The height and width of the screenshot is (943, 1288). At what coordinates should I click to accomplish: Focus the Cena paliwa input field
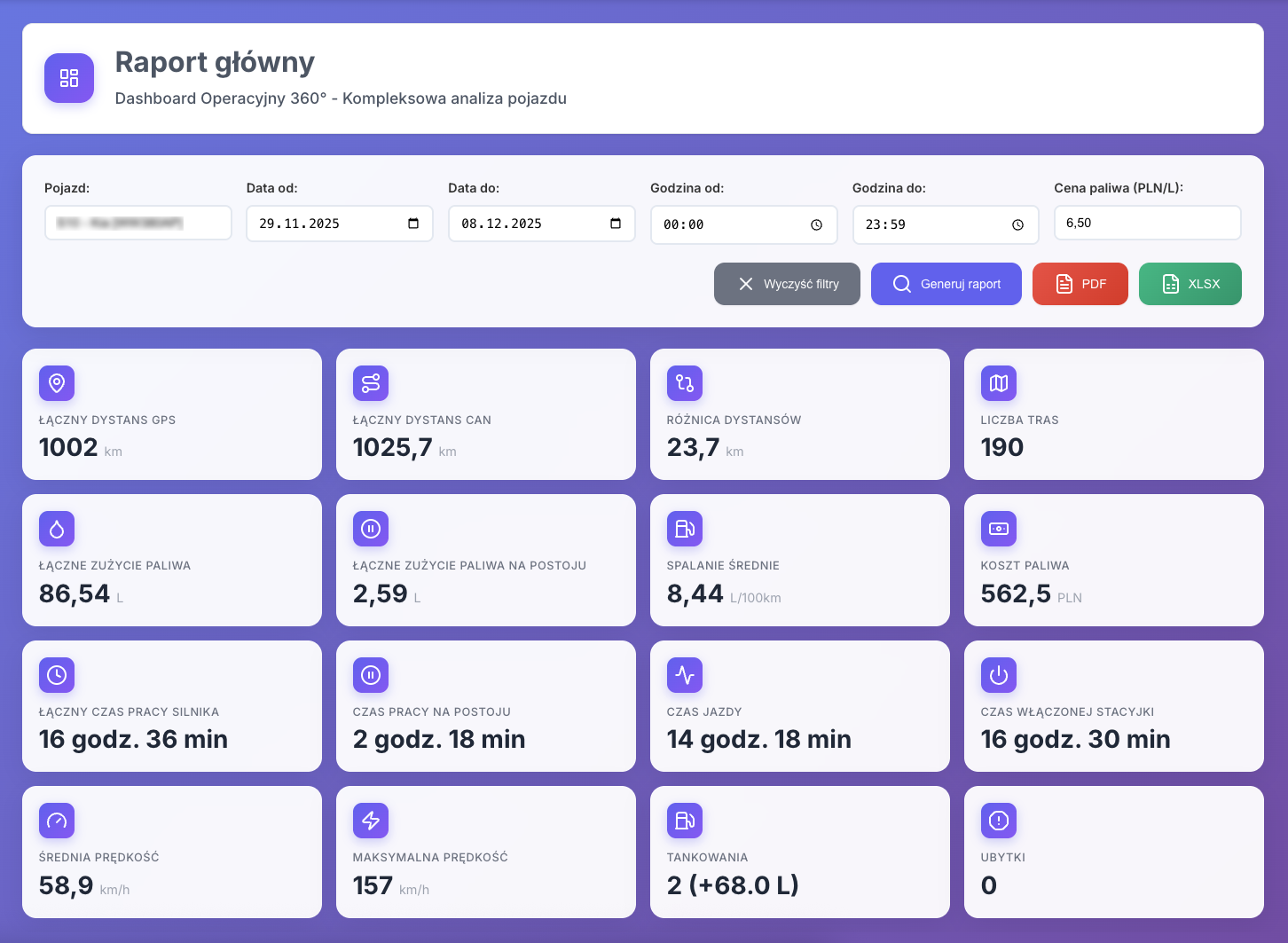coord(1147,223)
